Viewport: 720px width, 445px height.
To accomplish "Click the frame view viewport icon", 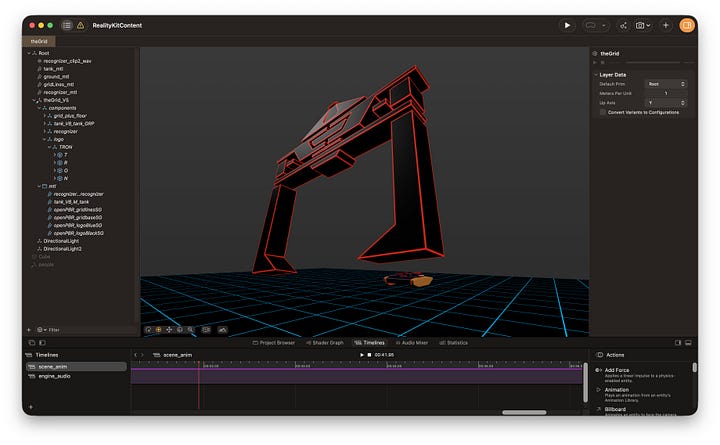I will tap(206, 330).
